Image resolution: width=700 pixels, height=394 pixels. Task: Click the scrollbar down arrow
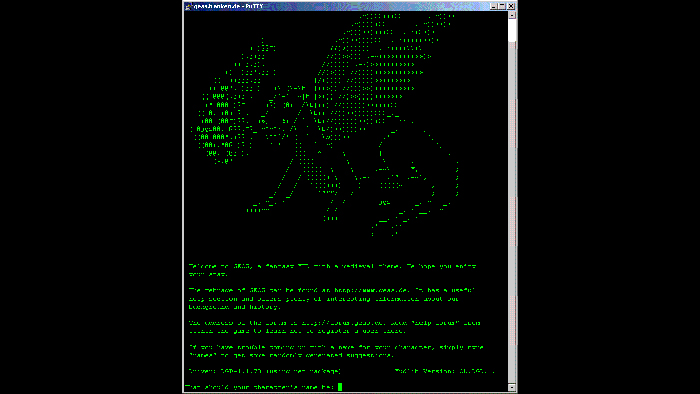coord(512,387)
